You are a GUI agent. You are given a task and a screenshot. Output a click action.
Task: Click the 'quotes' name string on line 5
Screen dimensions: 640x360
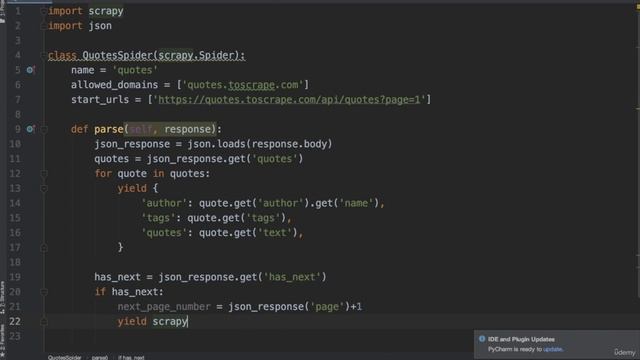click(135, 70)
